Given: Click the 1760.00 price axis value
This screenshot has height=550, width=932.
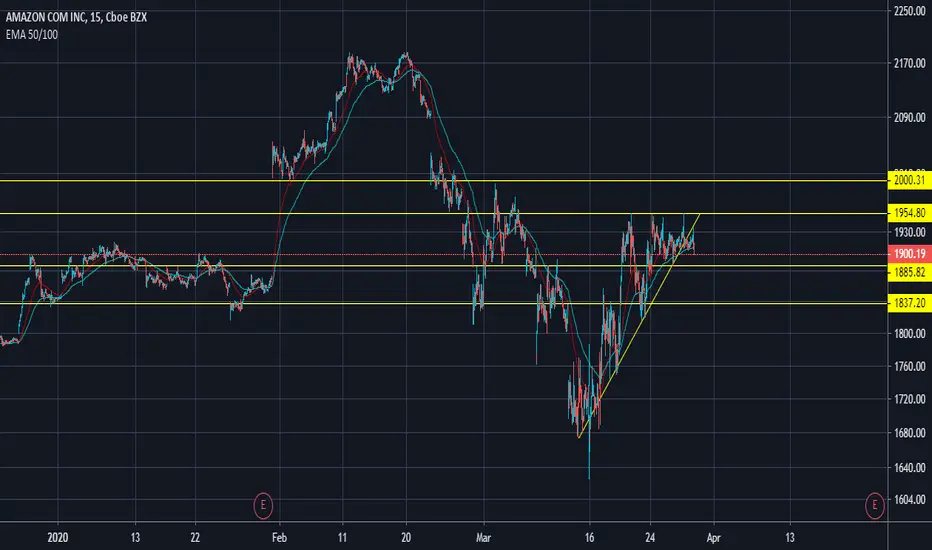Looking at the screenshot, I should pos(909,366).
